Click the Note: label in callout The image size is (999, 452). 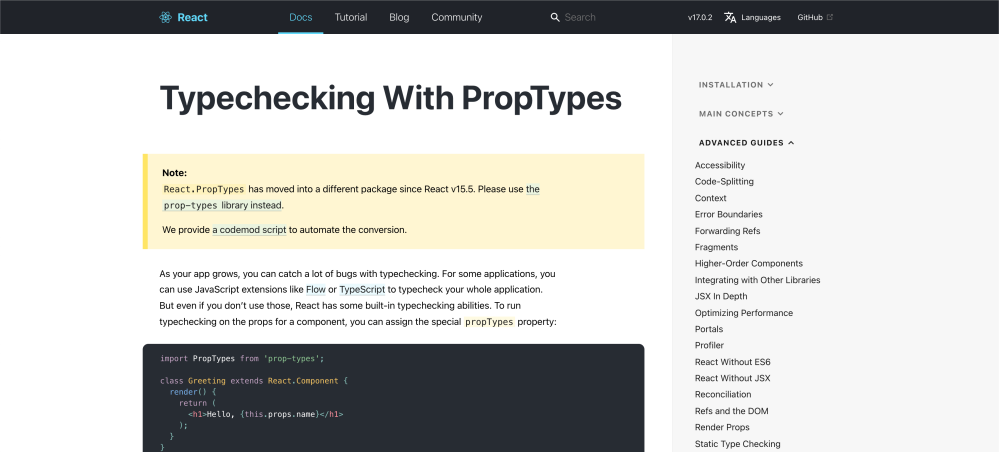pyautogui.click(x=175, y=173)
